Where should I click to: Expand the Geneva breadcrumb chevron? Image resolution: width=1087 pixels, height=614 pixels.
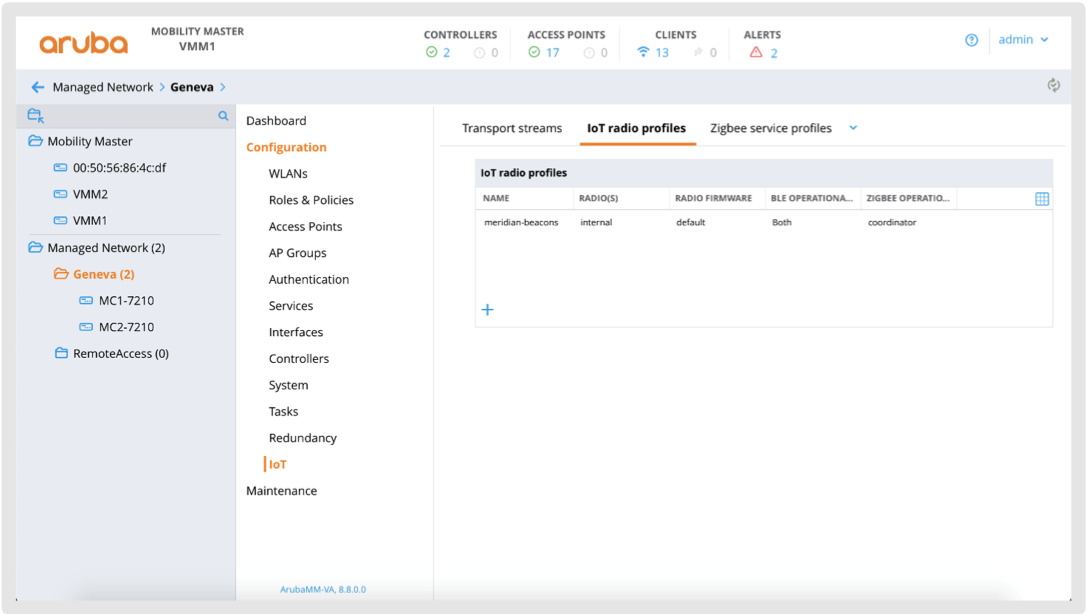point(223,87)
